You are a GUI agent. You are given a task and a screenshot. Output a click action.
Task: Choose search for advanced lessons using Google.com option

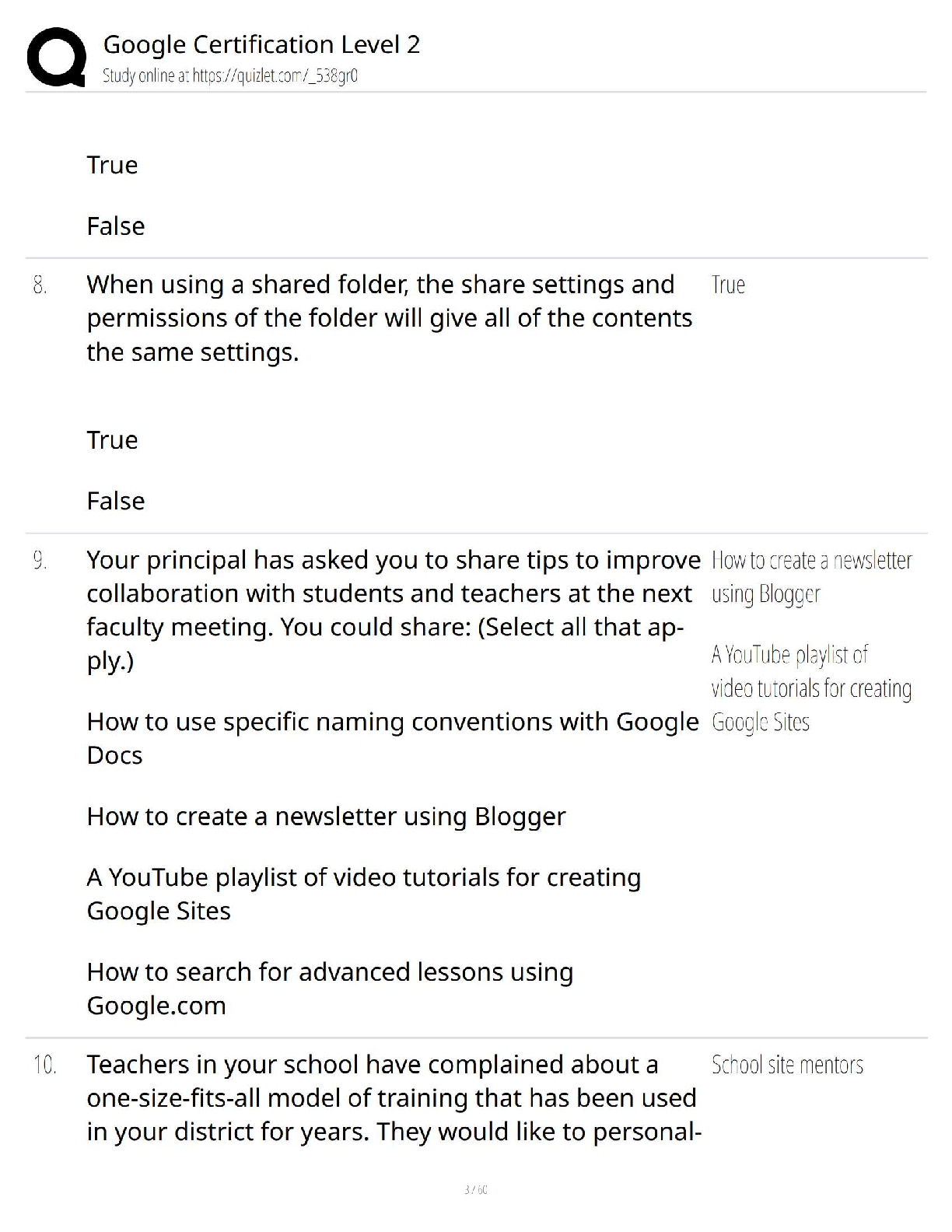pyautogui.click(x=330, y=989)
